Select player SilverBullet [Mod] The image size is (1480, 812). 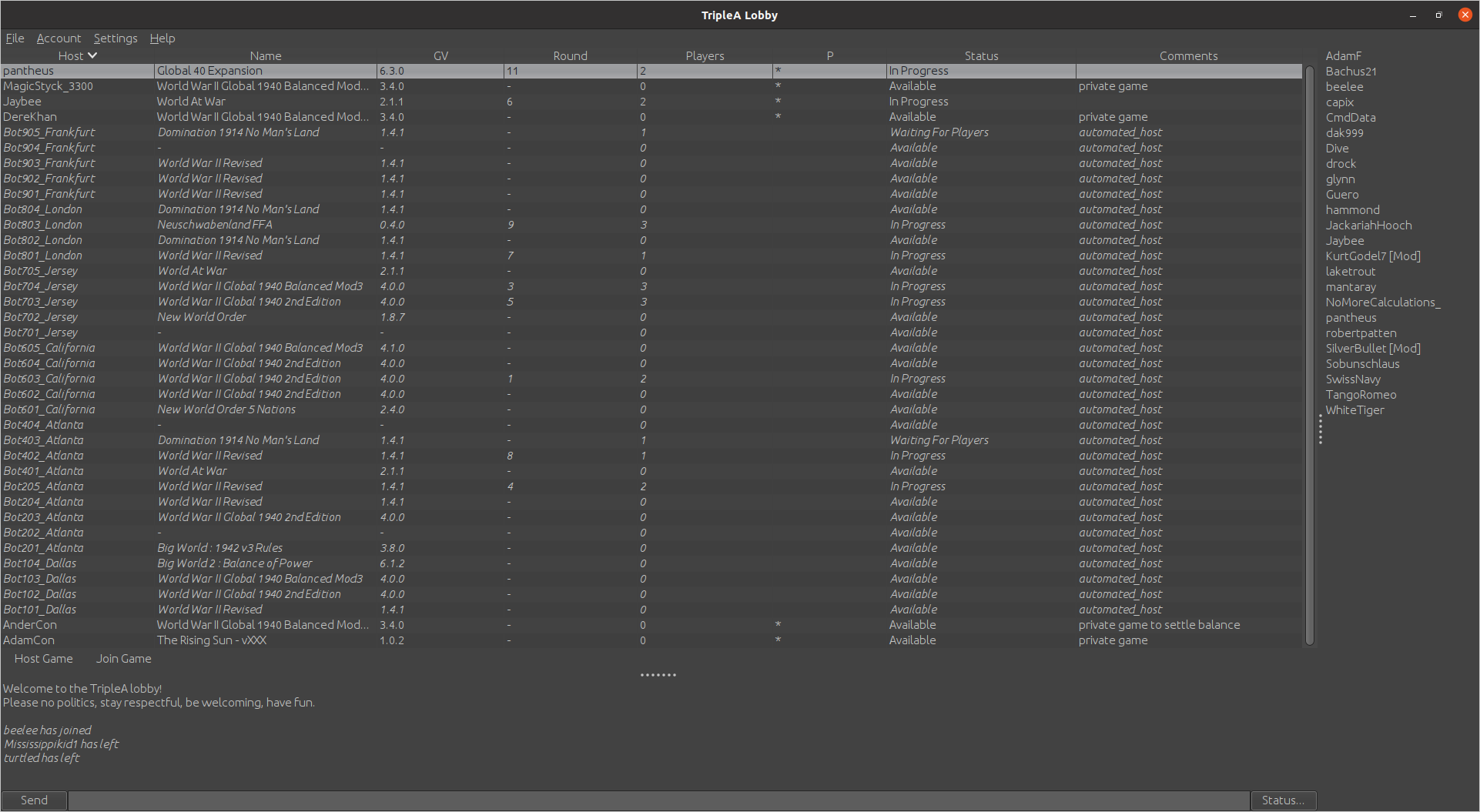tap(1373, 349)
